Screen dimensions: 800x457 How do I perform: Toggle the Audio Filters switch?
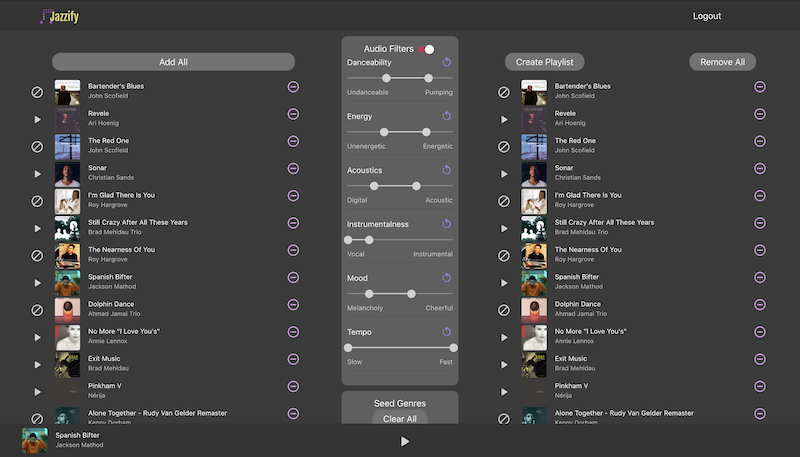pyautogui.click(x=427, y=49)
